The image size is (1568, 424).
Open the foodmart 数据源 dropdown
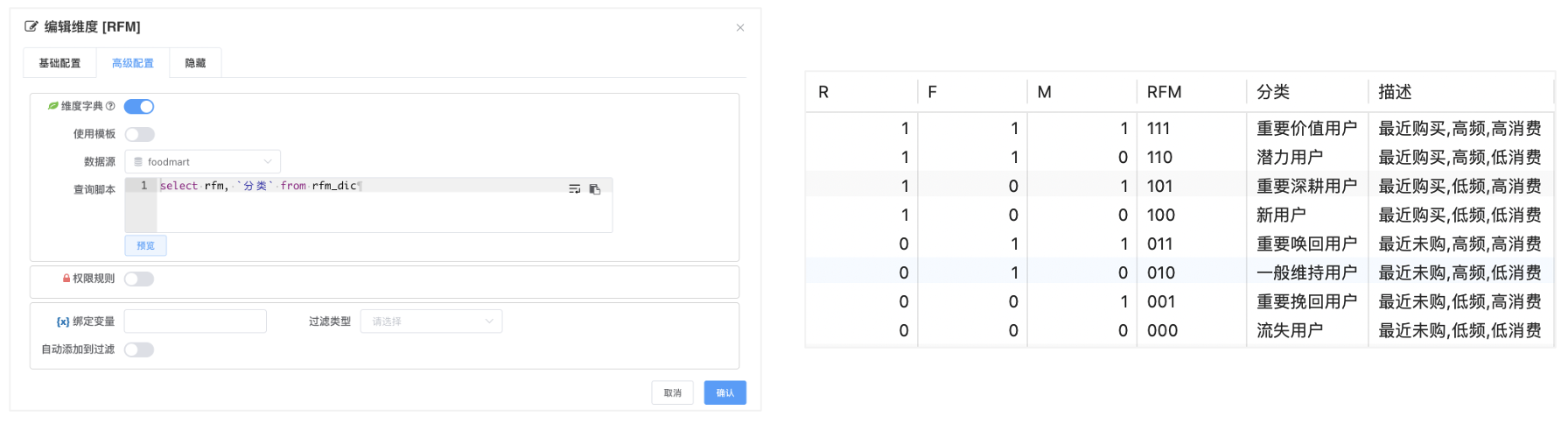tap(203, 161)
